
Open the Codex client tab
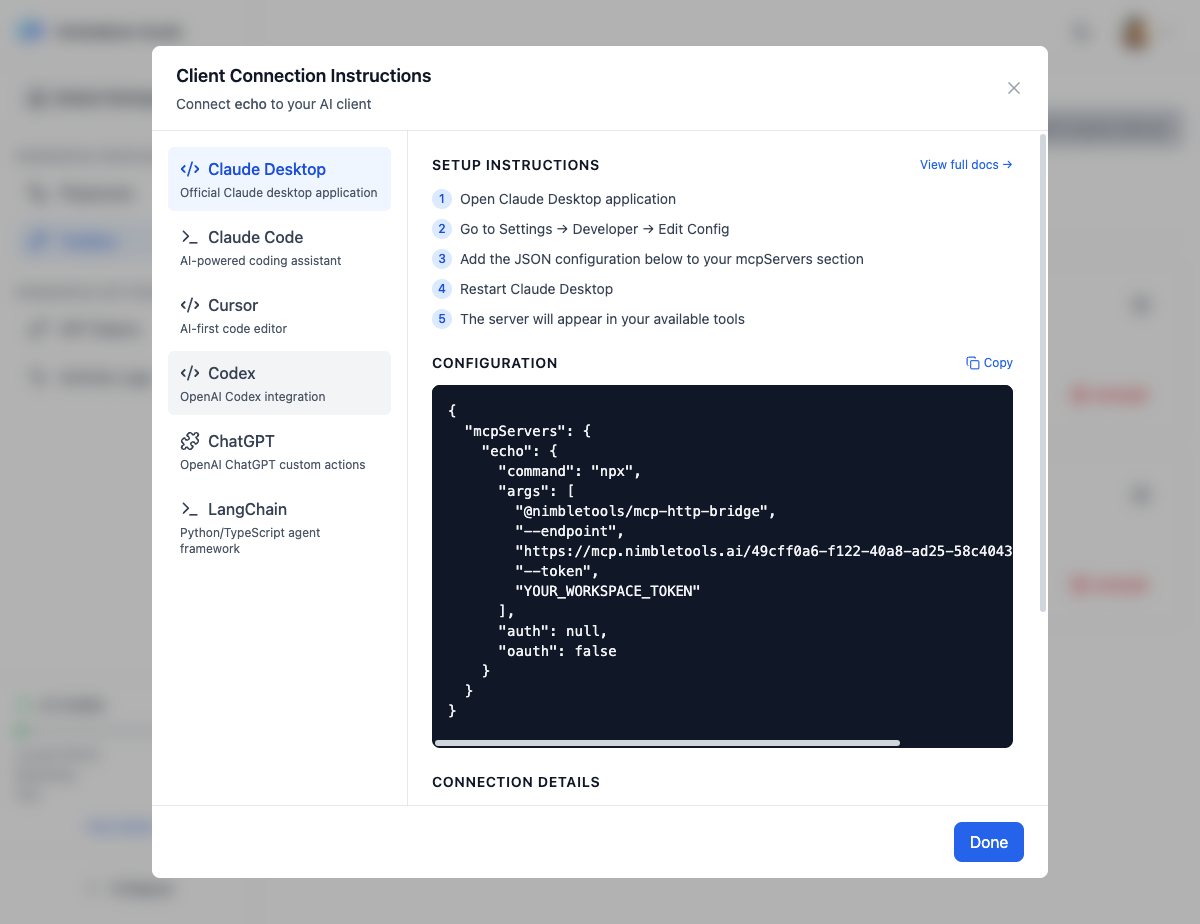click(x=279, y=383)
